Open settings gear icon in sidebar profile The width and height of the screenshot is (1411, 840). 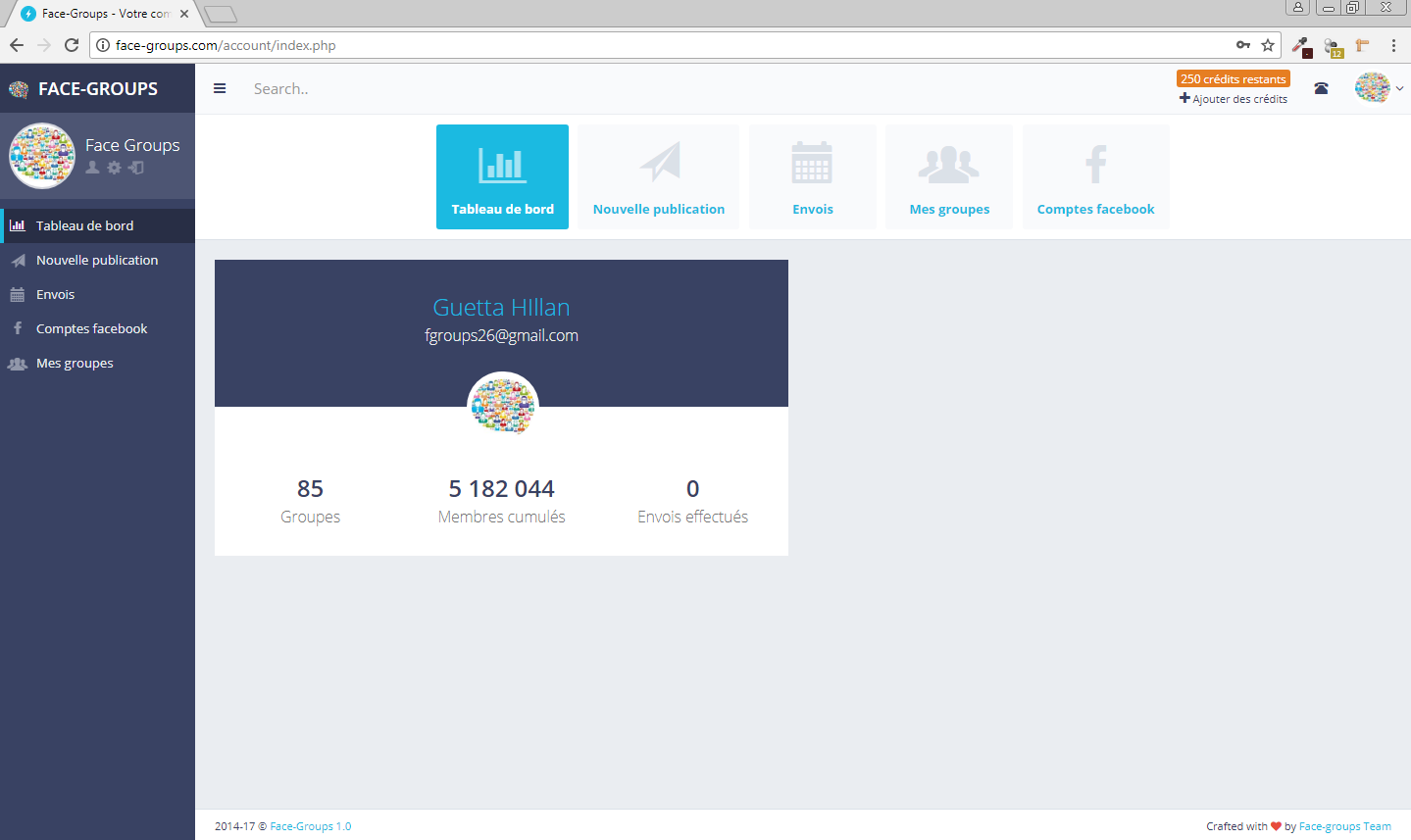(x=115, y=168)
